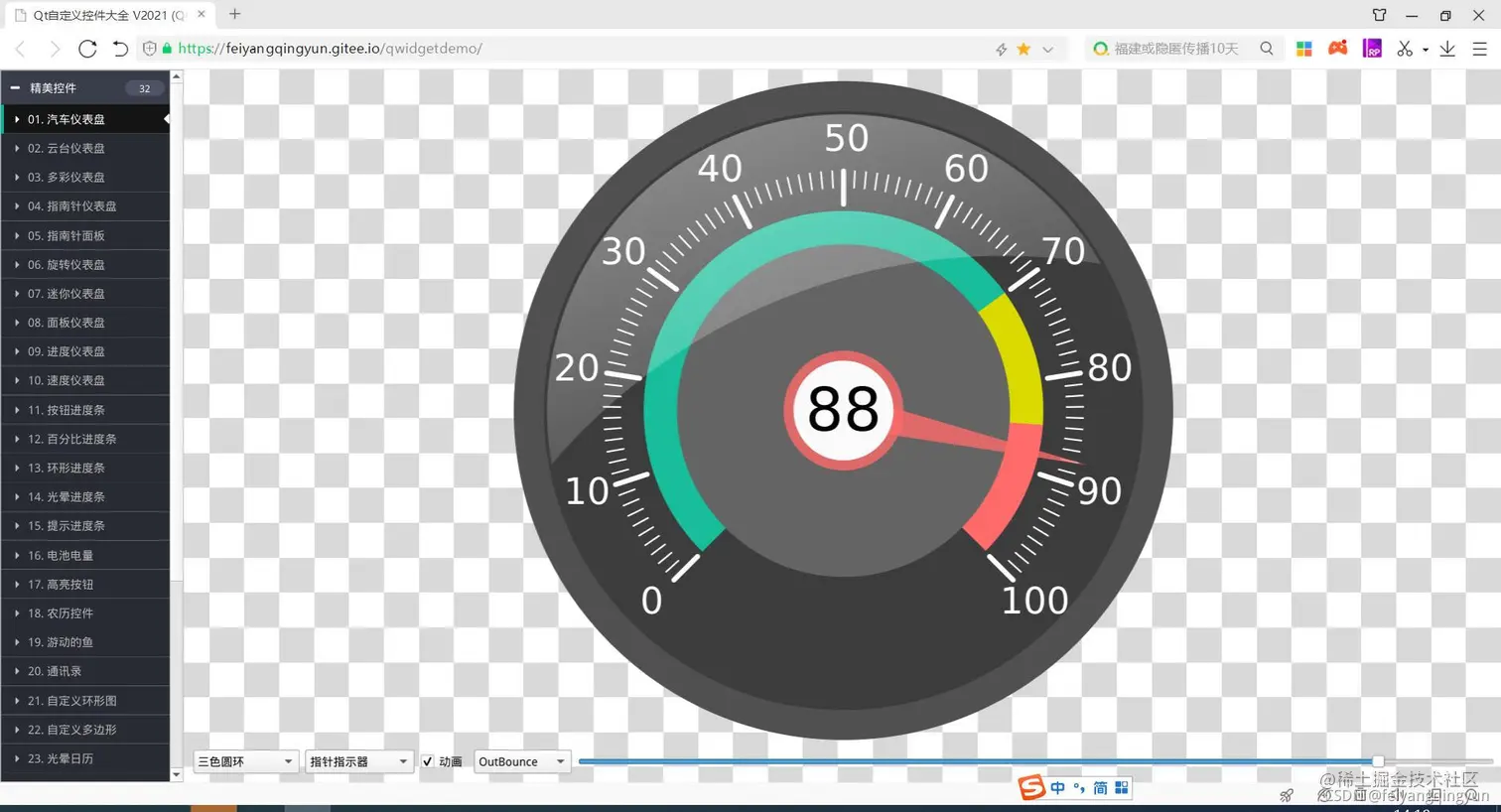Select 04. 指南针仪表盘 item

pyautogui.click(x=85, y=206)
